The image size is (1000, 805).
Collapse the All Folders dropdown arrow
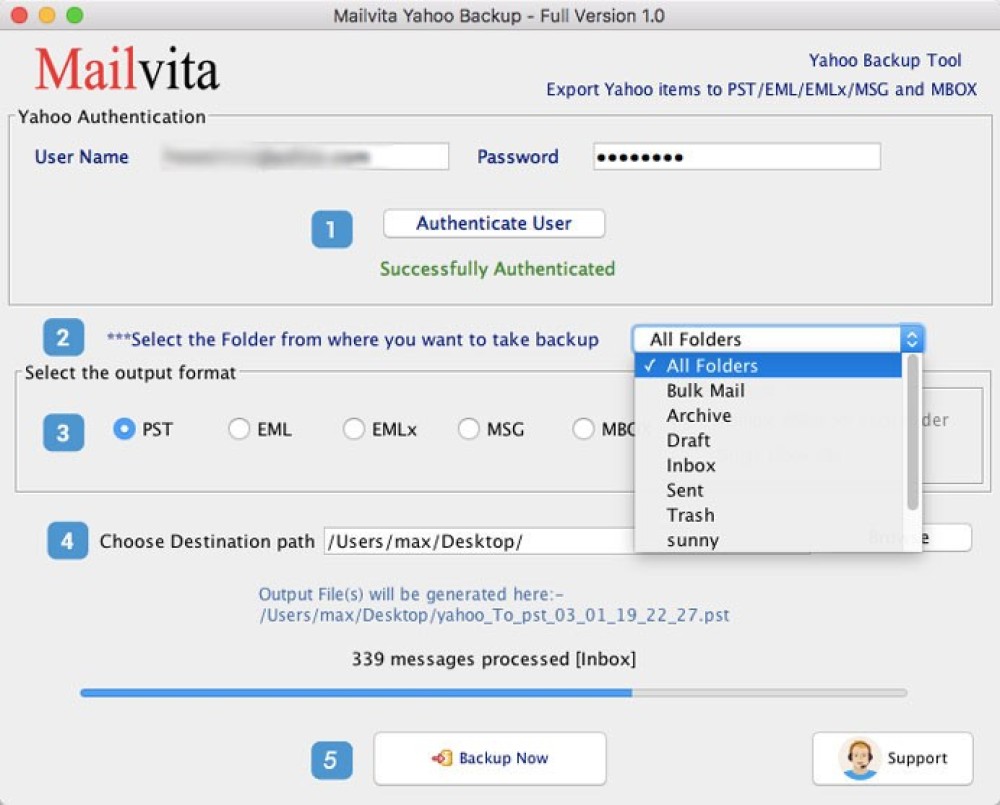[x=911, y=339]
